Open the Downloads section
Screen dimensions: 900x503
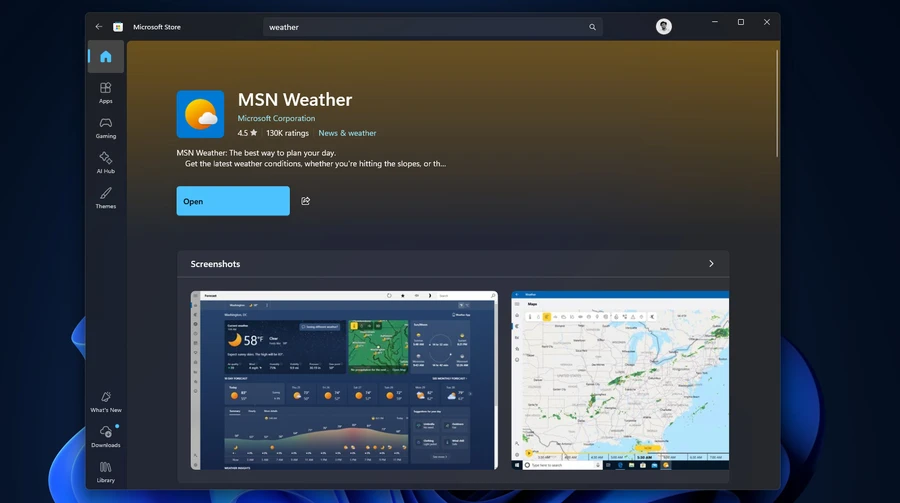[x=106, y=436]
